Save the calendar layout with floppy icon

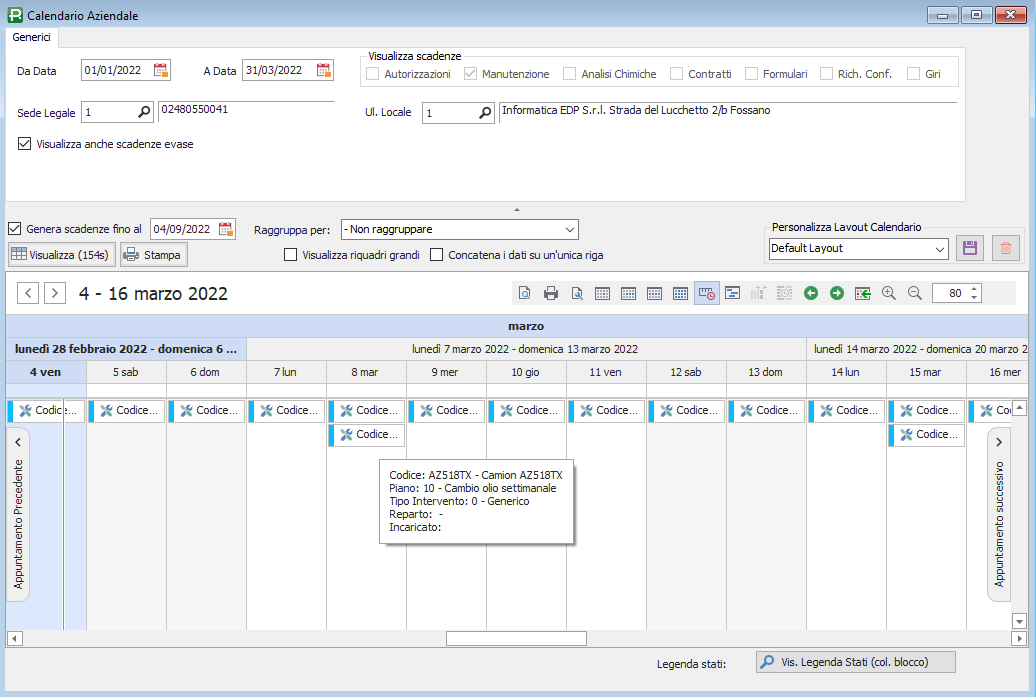coord(968,248)
